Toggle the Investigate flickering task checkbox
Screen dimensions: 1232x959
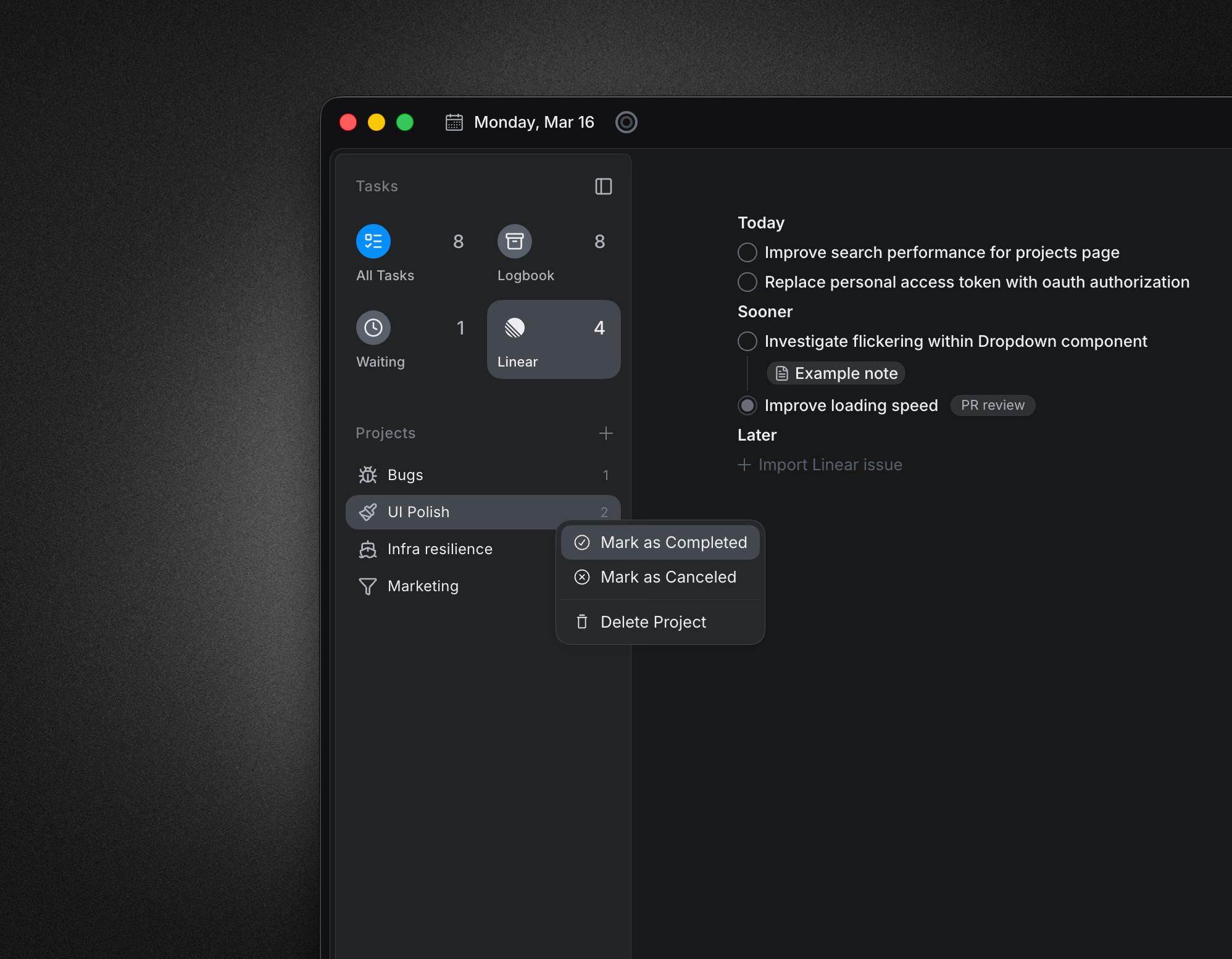(747, 341)
